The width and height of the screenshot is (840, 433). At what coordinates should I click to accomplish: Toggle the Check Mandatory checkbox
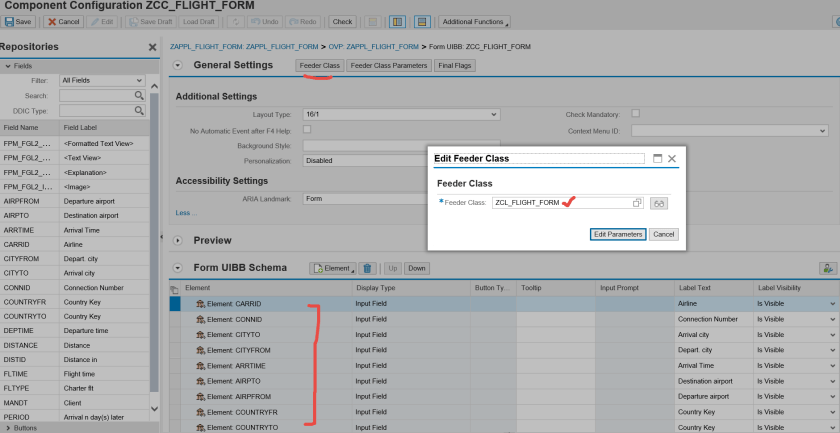pyautogui.click(x=635, y=114)
